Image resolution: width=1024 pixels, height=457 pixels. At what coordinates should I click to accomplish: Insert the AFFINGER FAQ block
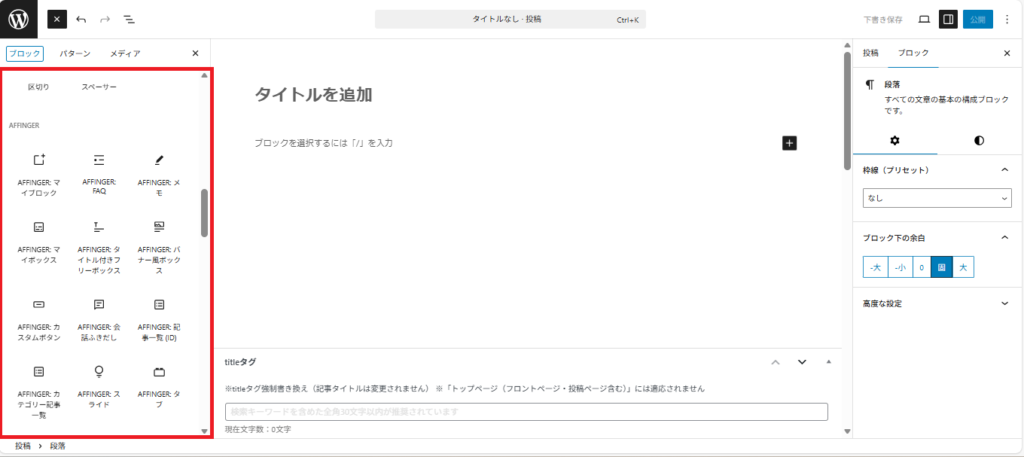tap(99, 160)
